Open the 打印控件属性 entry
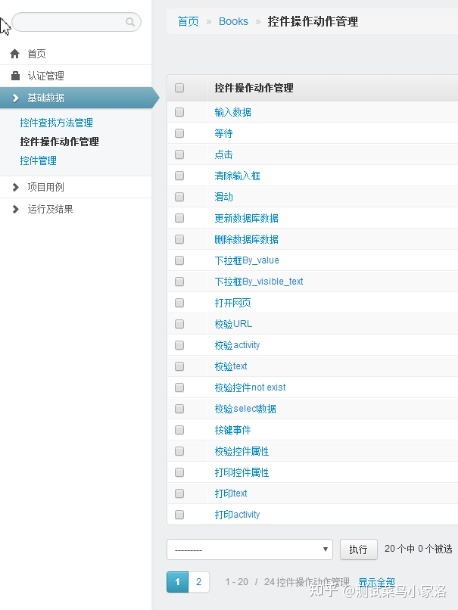Screen dimensions: 458x610 click(242, 472)
